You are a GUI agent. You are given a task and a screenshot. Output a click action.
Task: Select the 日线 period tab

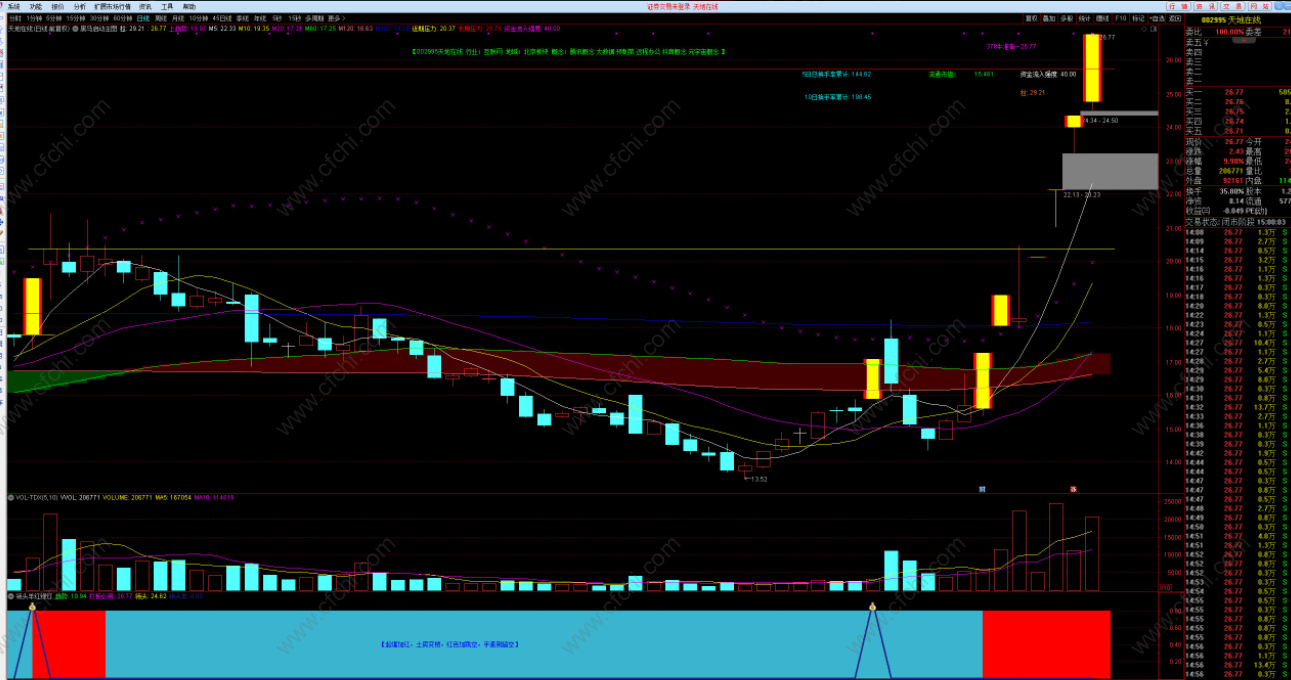(x=143, y=18)
